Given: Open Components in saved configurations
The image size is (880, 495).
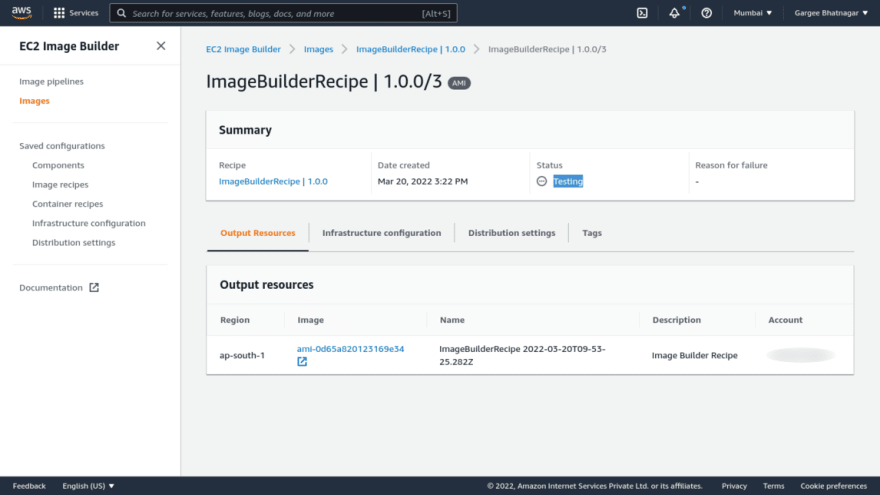Looking at the screenshot, I should 58,165.
